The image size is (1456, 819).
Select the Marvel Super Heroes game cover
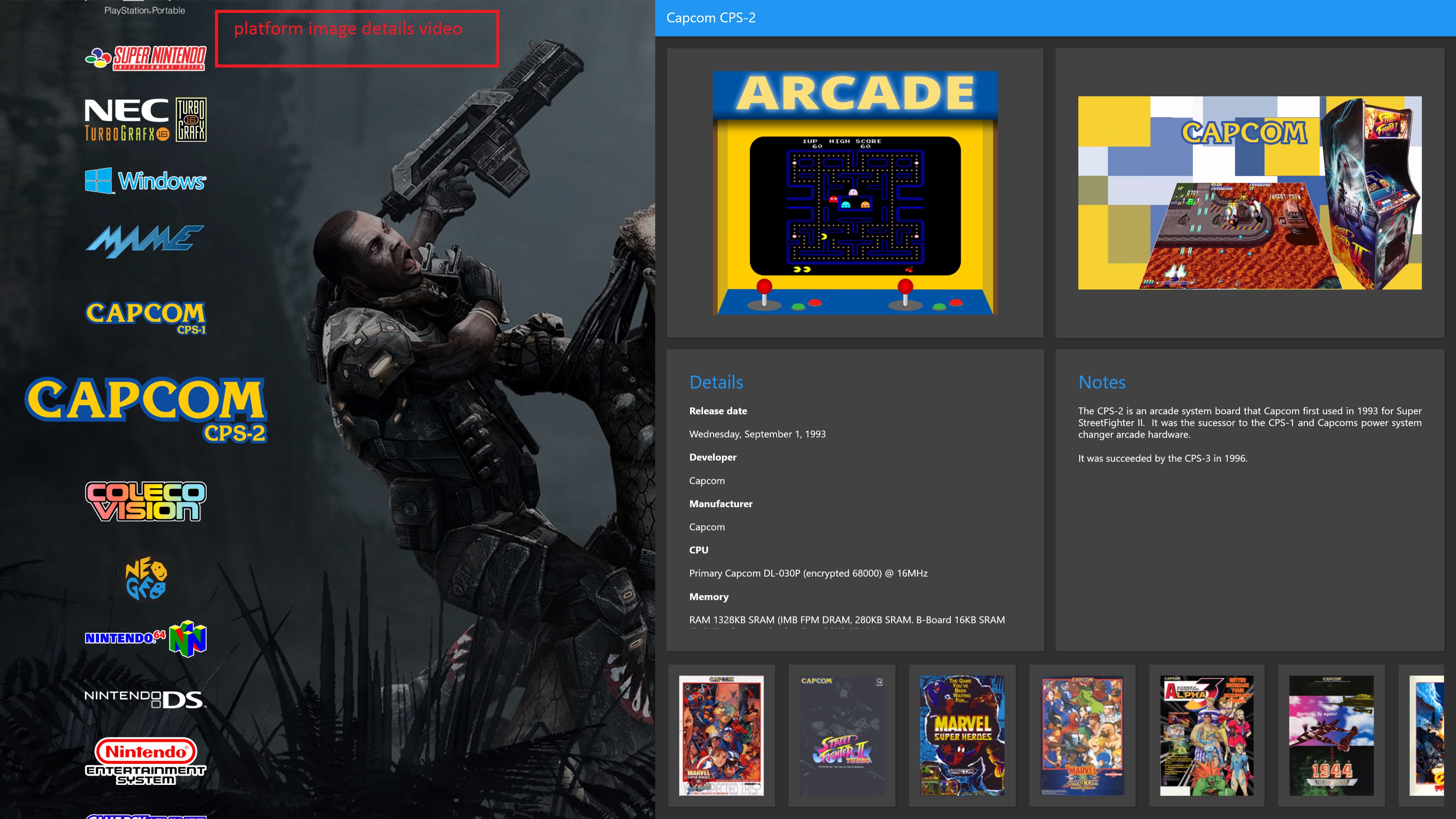point(962,735)
